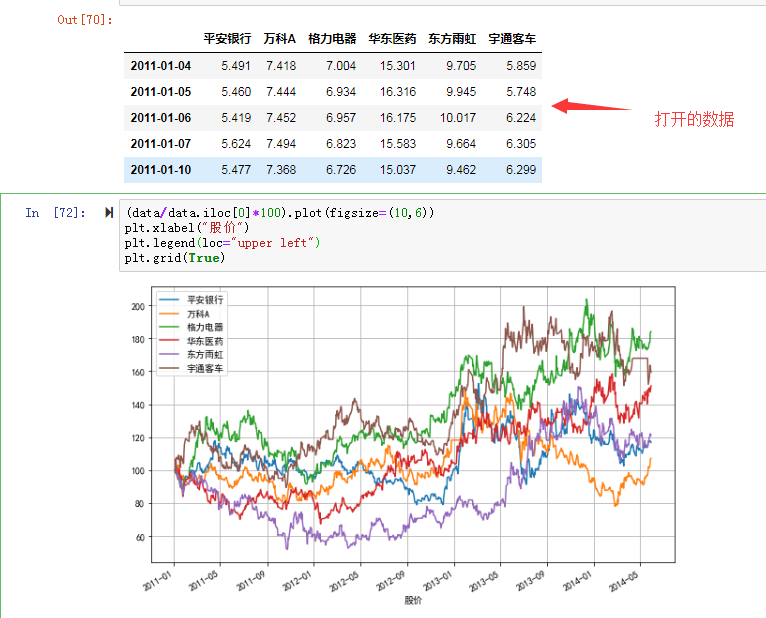Click the green 格力电器 legend line sample
Image resolution: width=766 pixels, height=618 pixels.
point(169,327)
